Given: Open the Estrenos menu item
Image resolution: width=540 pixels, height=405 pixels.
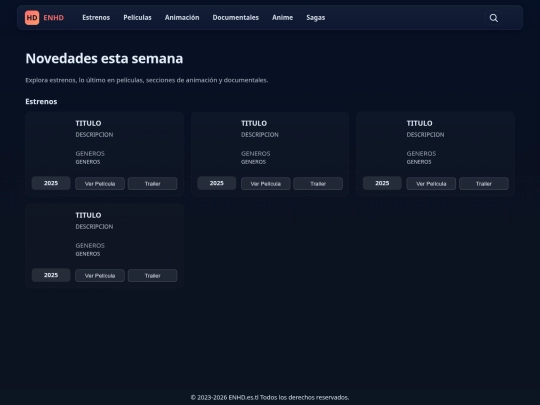Looking at the screenshot, I should (96, 18).
